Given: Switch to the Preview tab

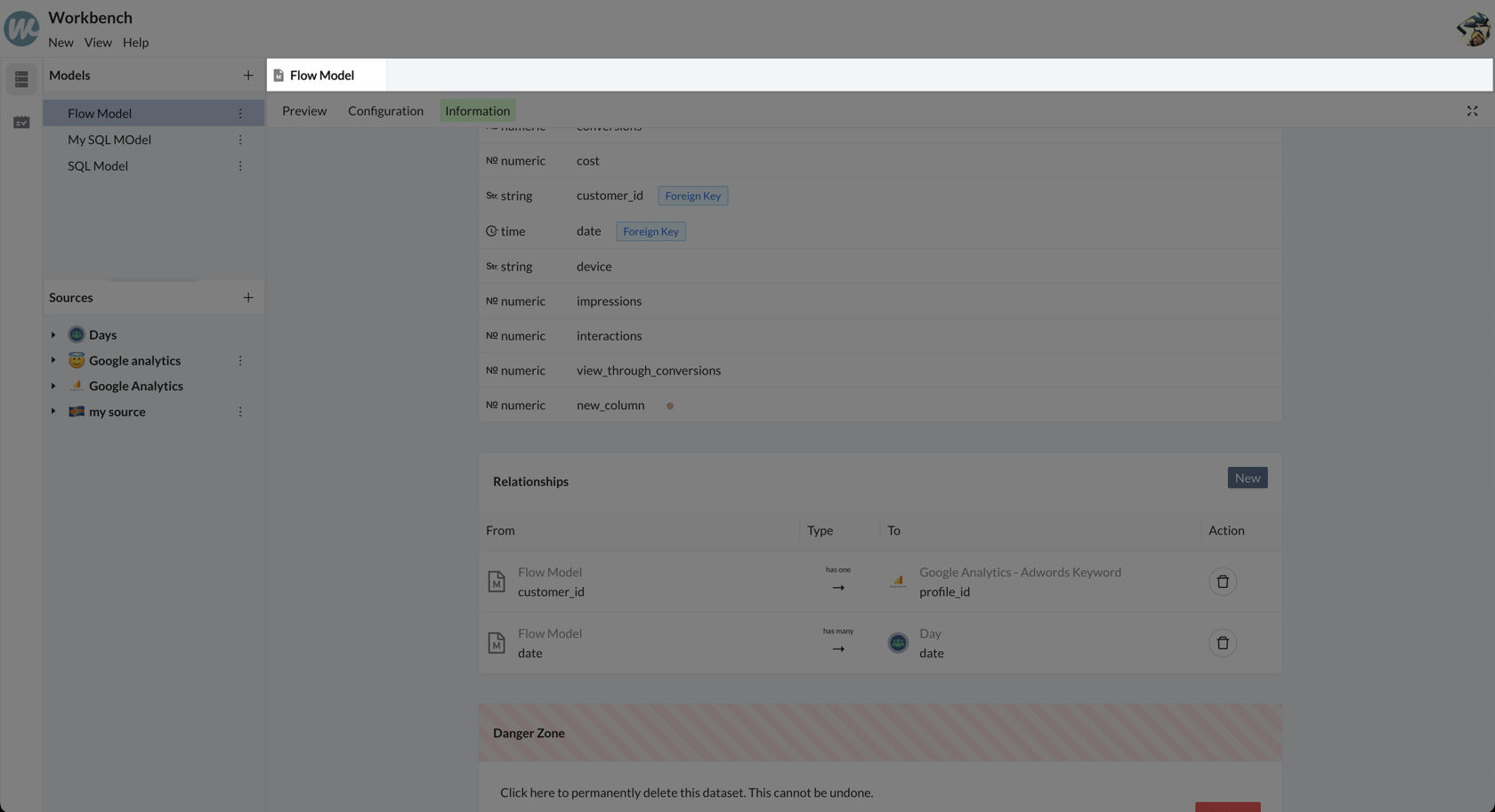Looking at the screenshot, I should (x=304, y=111).
